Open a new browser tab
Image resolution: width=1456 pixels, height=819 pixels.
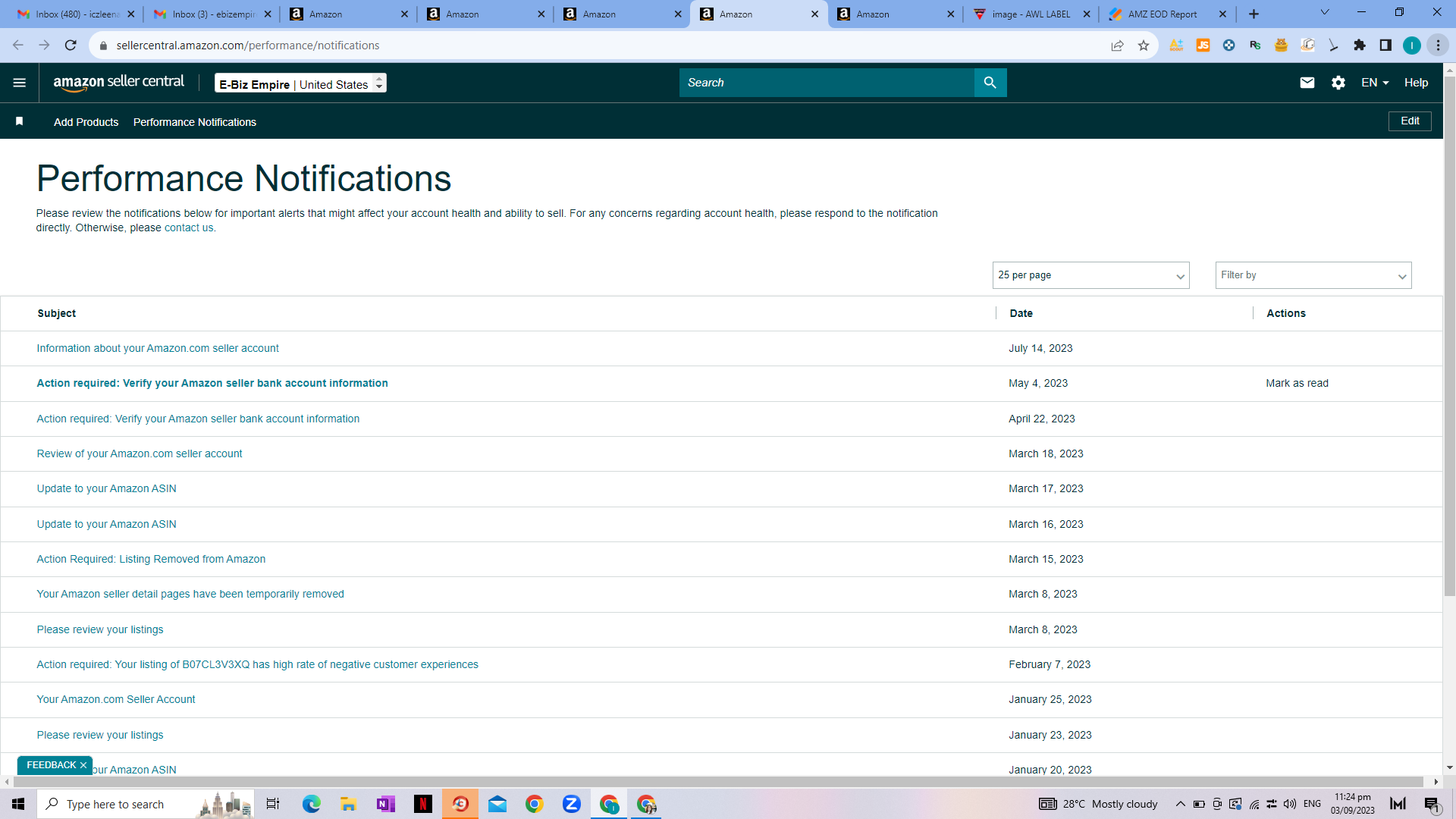click(1254, 14)
